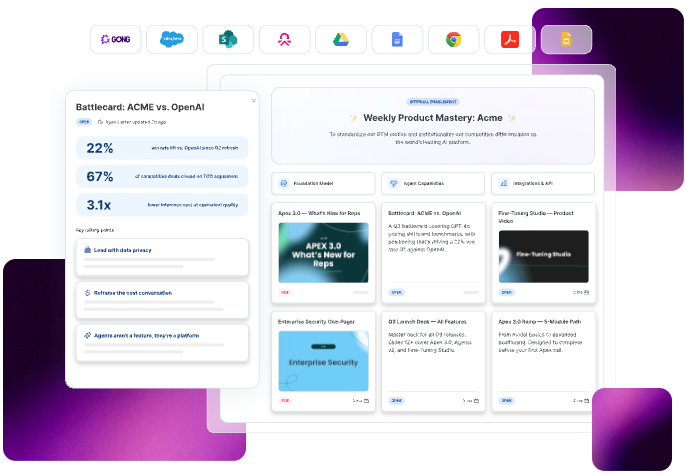This screenshot has height=476, width=685.
Task: Switch to the Agent Capabilities tab
Action: (x=433, y=183)
